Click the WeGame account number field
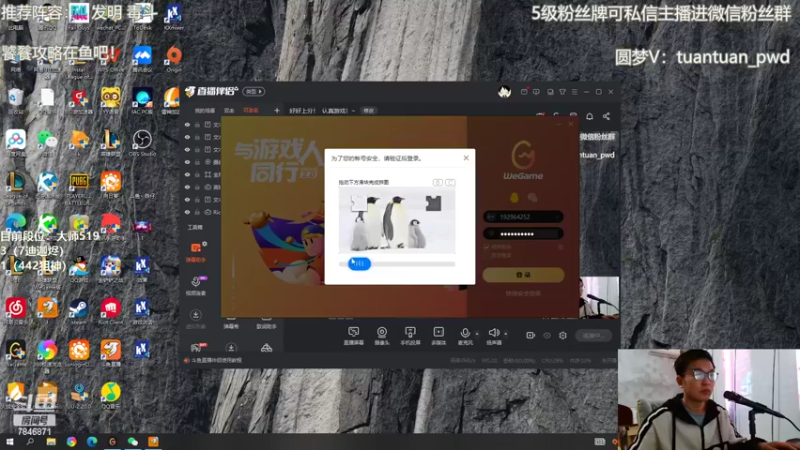The height and width of the screenshot is (450, 800). pos(523,217)
